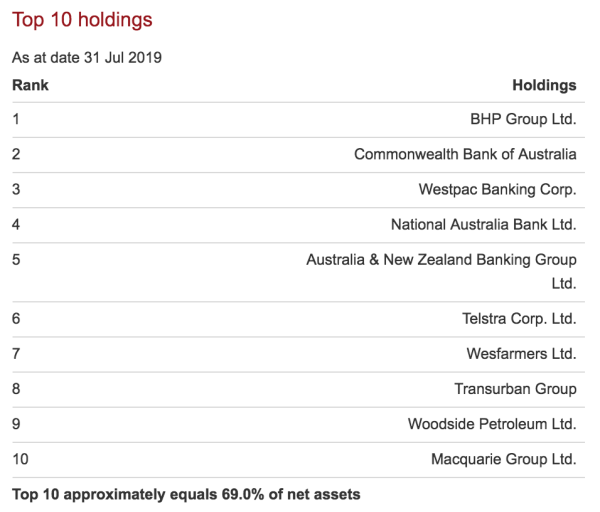Screen dimensions: 600x512
Task: Click the Telstra Corp. Ltd. holding
Action: click(x=519, y=319)
